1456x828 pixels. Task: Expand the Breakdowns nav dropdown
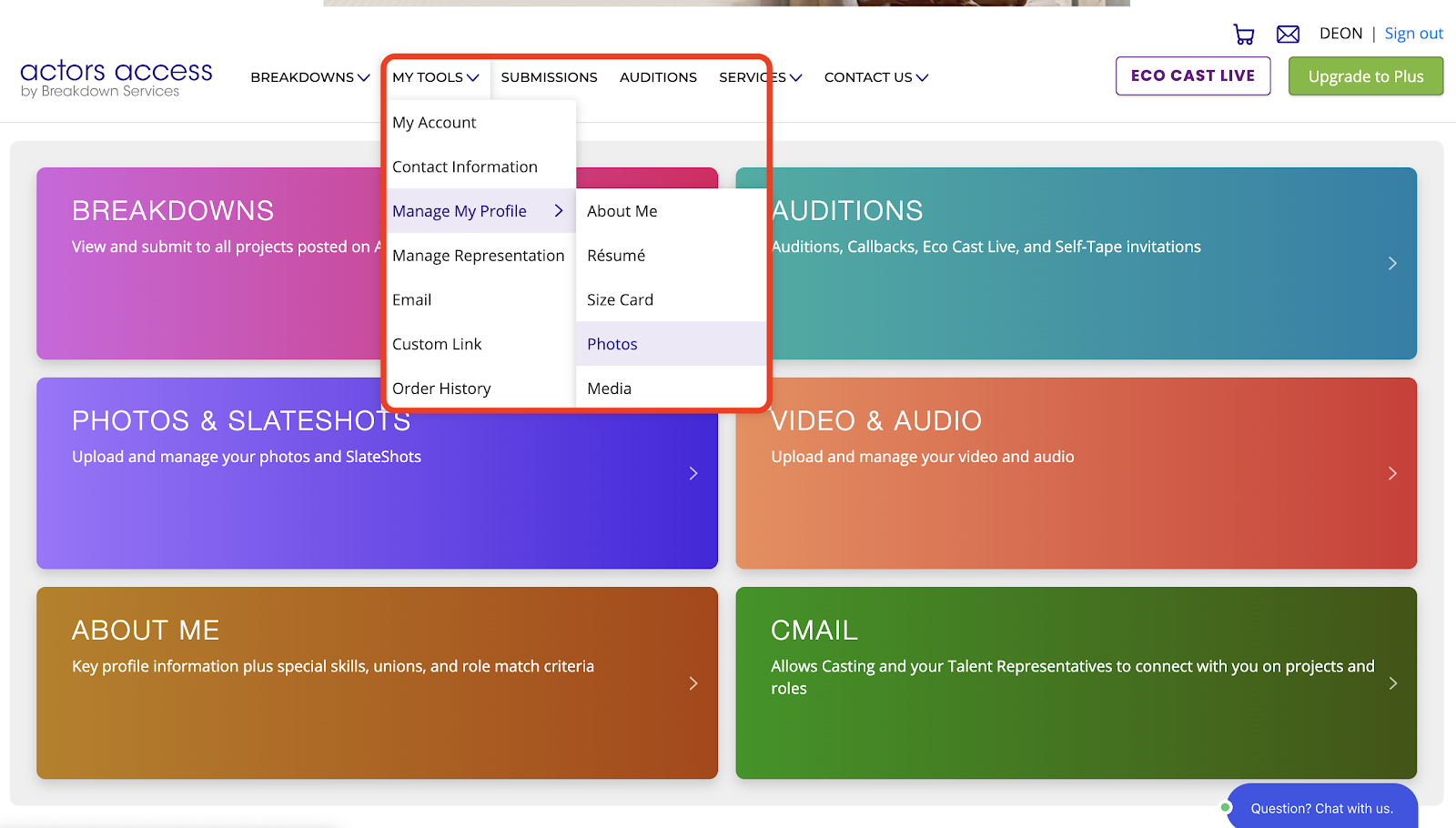click(310, 77)
